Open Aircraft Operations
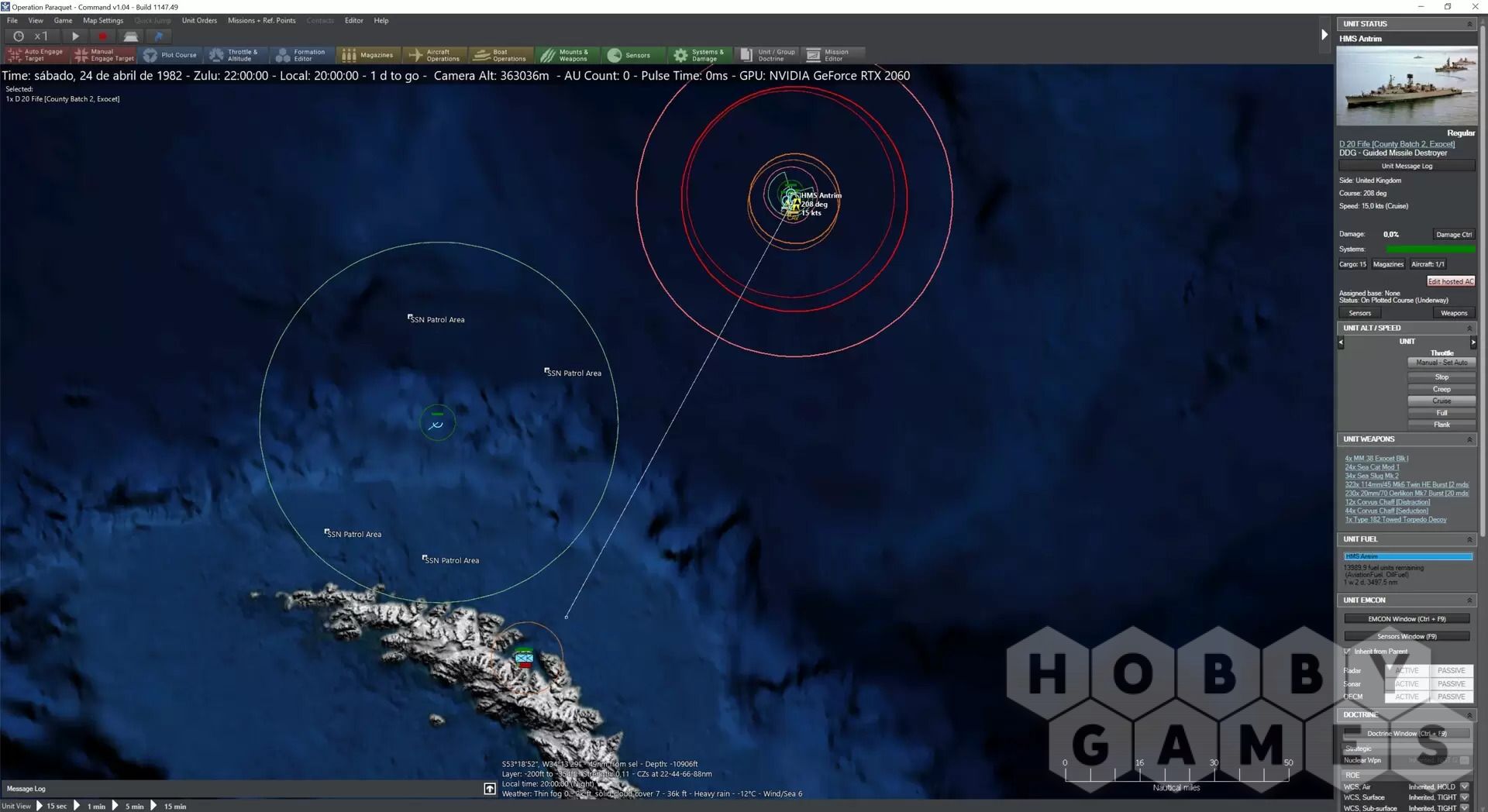Viewport: 1488px width, 812px height. click(x=435, y=55)
